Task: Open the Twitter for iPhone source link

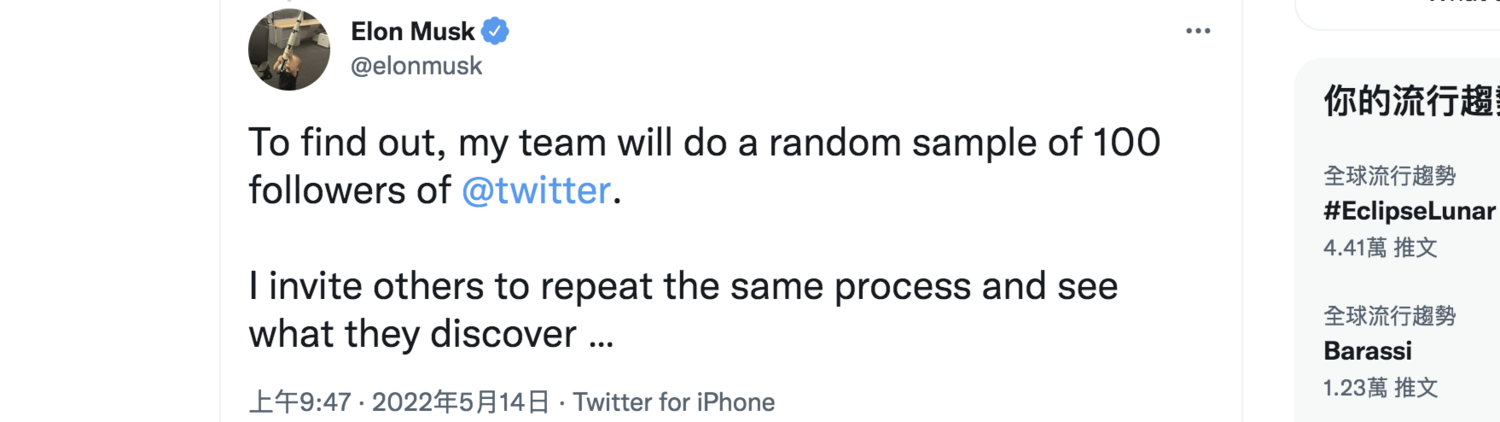Action: (x=674, y=403)
